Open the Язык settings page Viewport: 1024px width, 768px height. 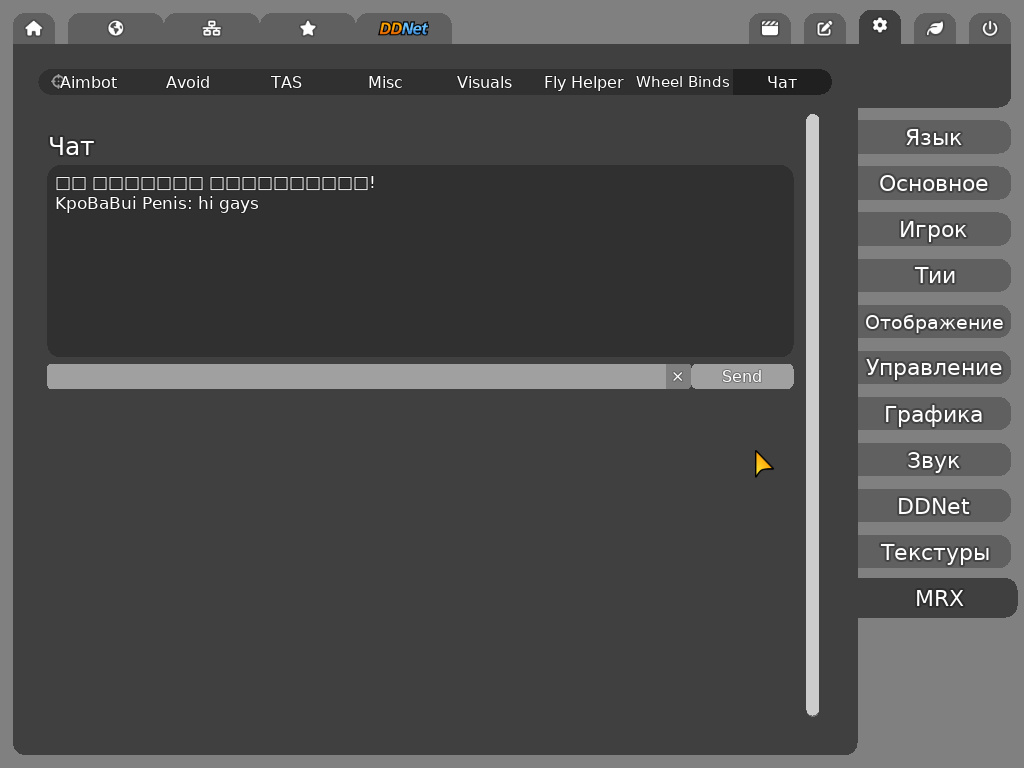tap(934, 137)
